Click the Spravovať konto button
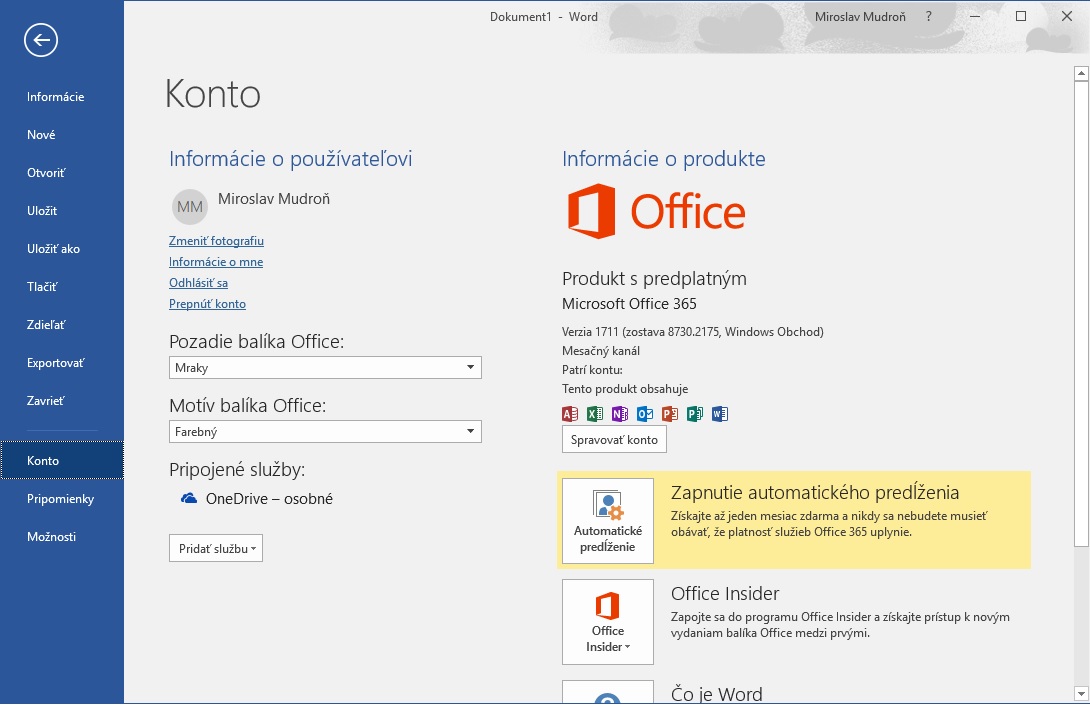Viewport: 1090px width, 705px height. [614, 439]
